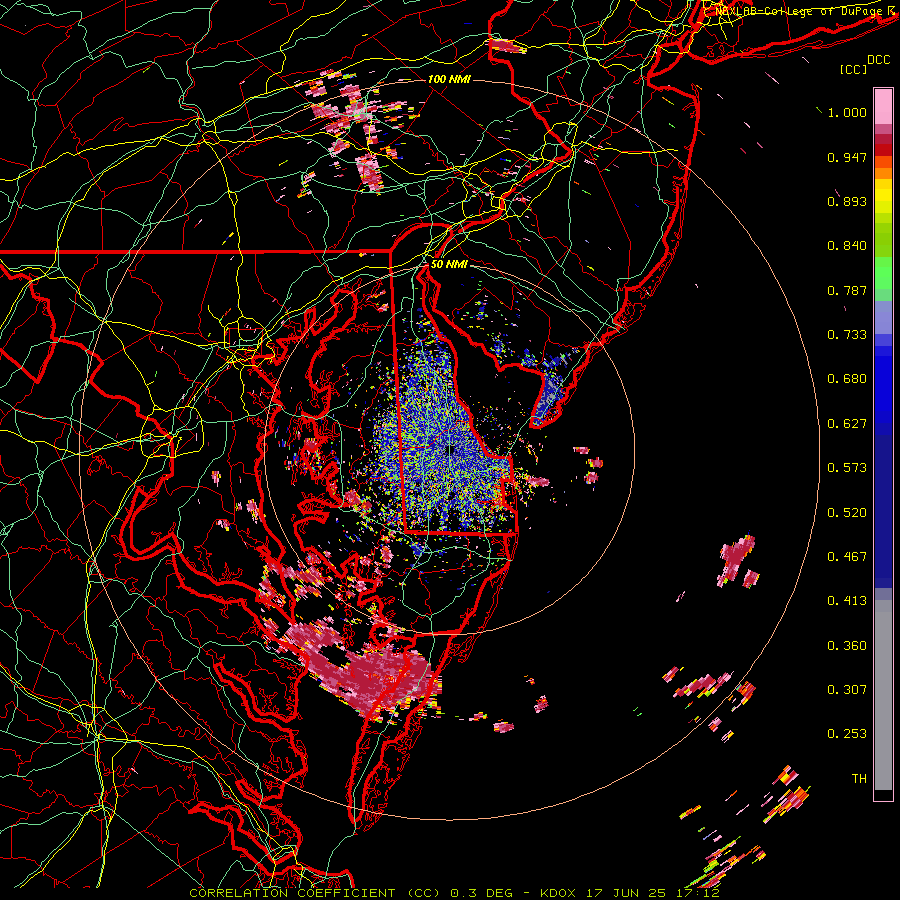The height and width of the screenshot is (900, 900).
Task: Click the TH threshold label
Action: (x=859, y=779)
